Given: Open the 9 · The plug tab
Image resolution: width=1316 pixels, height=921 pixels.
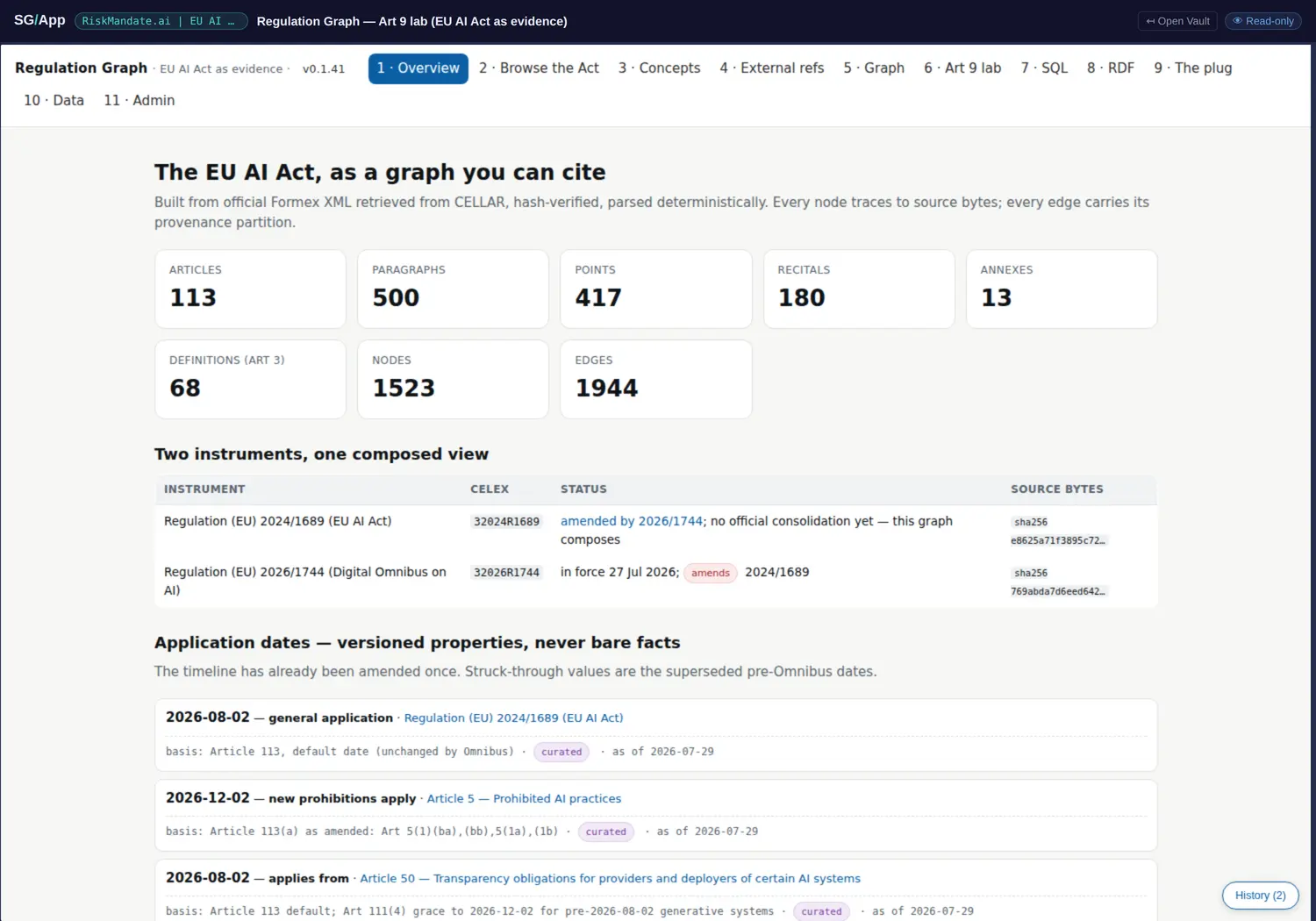Looking at the screenshot, I should pos(1193,68).
